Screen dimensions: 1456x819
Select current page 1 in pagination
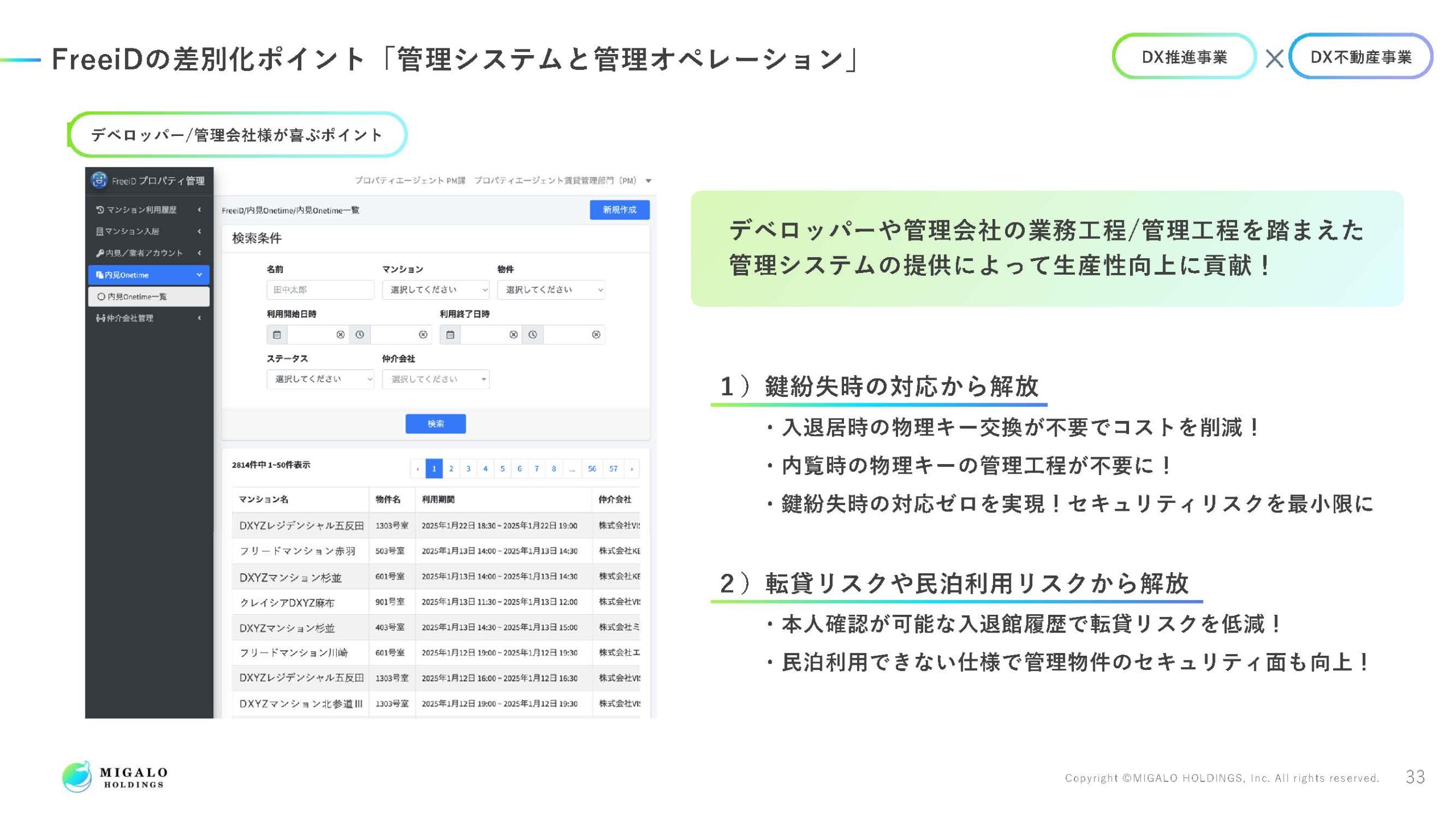pyautogui.click(x=434, y=469)
